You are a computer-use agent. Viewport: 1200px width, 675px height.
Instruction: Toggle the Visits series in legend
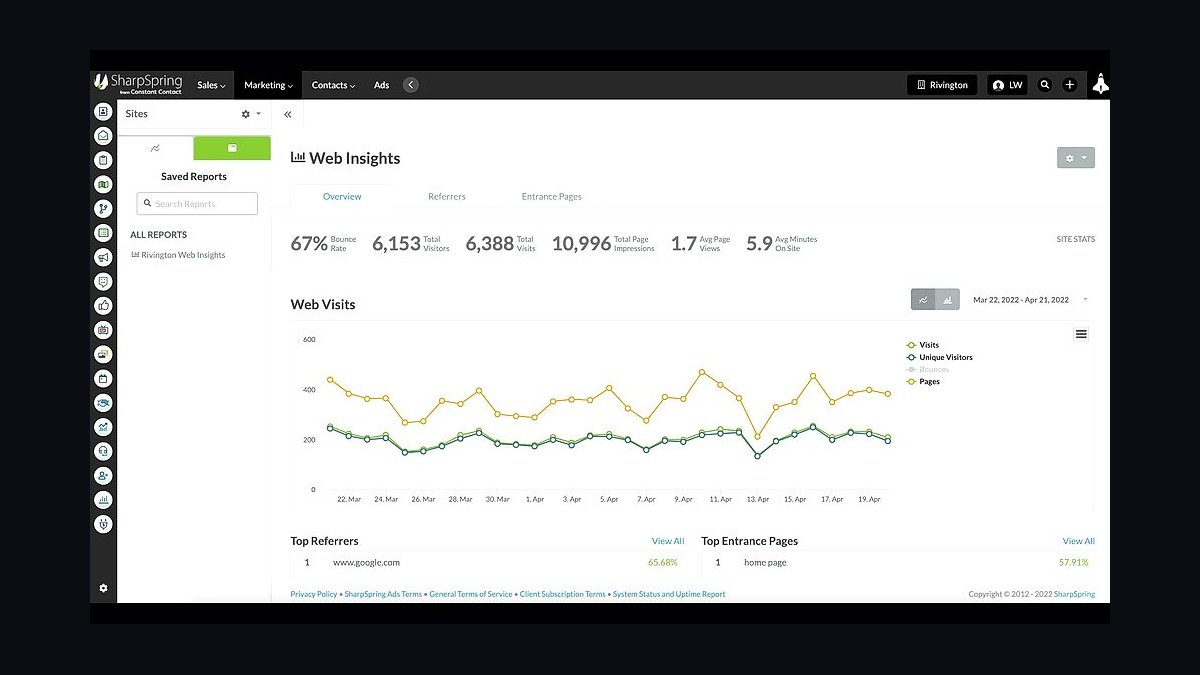[x=922, y=345]
